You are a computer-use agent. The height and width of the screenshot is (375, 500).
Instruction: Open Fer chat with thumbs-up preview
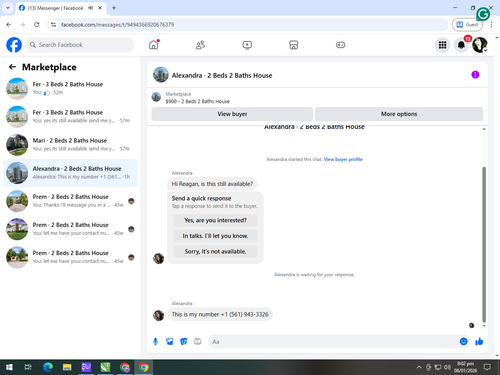click(70, 88)
